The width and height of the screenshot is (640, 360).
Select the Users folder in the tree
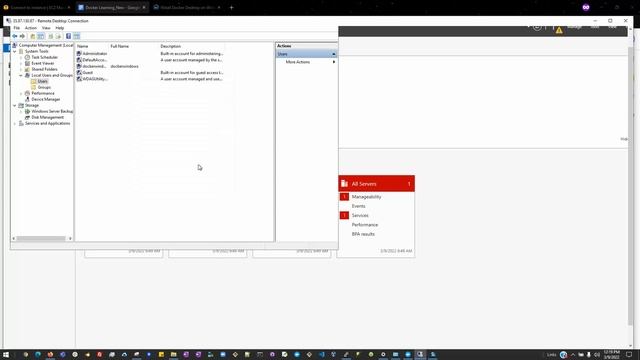coord(42,82)
